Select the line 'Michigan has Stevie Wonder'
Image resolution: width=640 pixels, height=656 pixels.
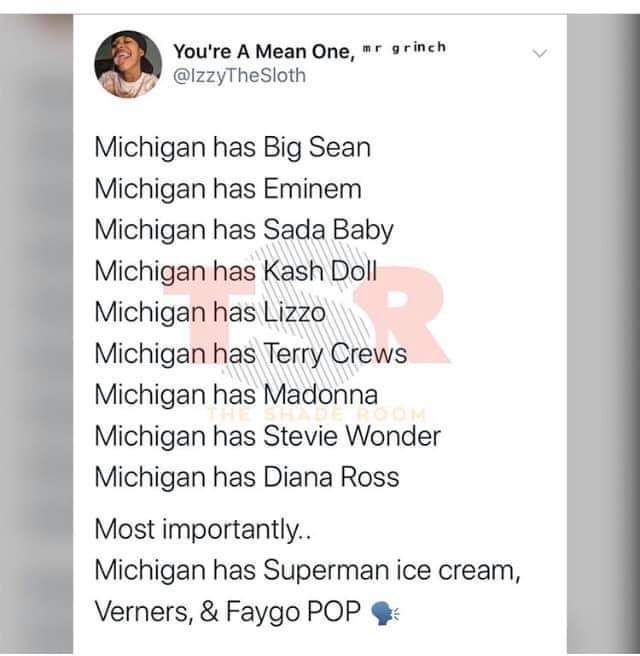(267, 436)
